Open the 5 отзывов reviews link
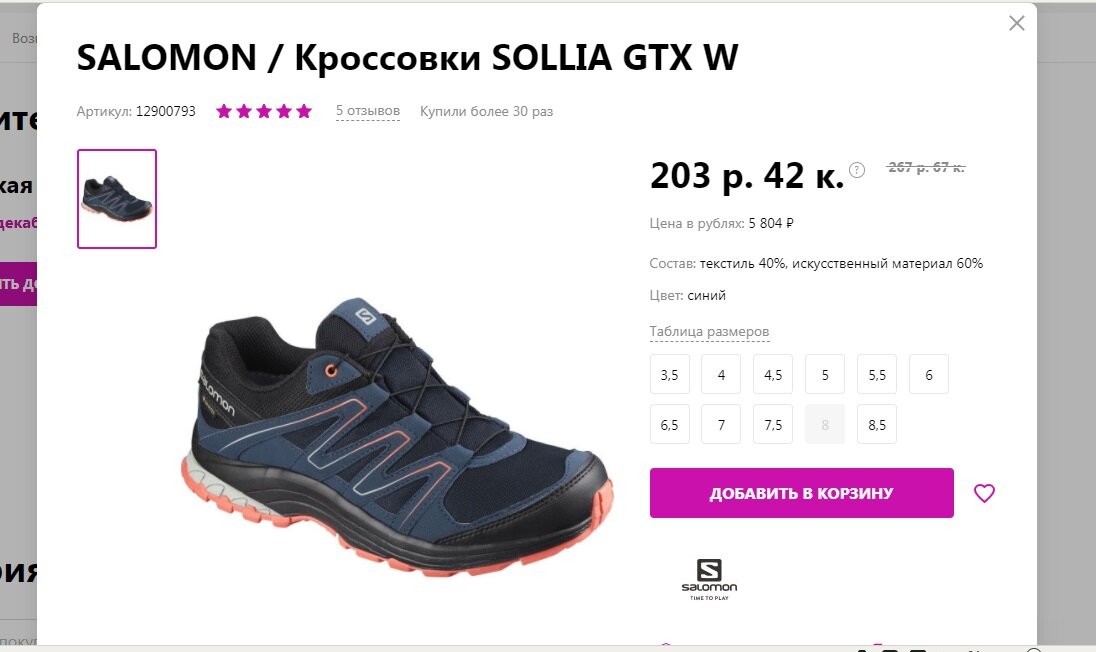The width and height of the screenshot is (1096, 652). click(368, 111)
